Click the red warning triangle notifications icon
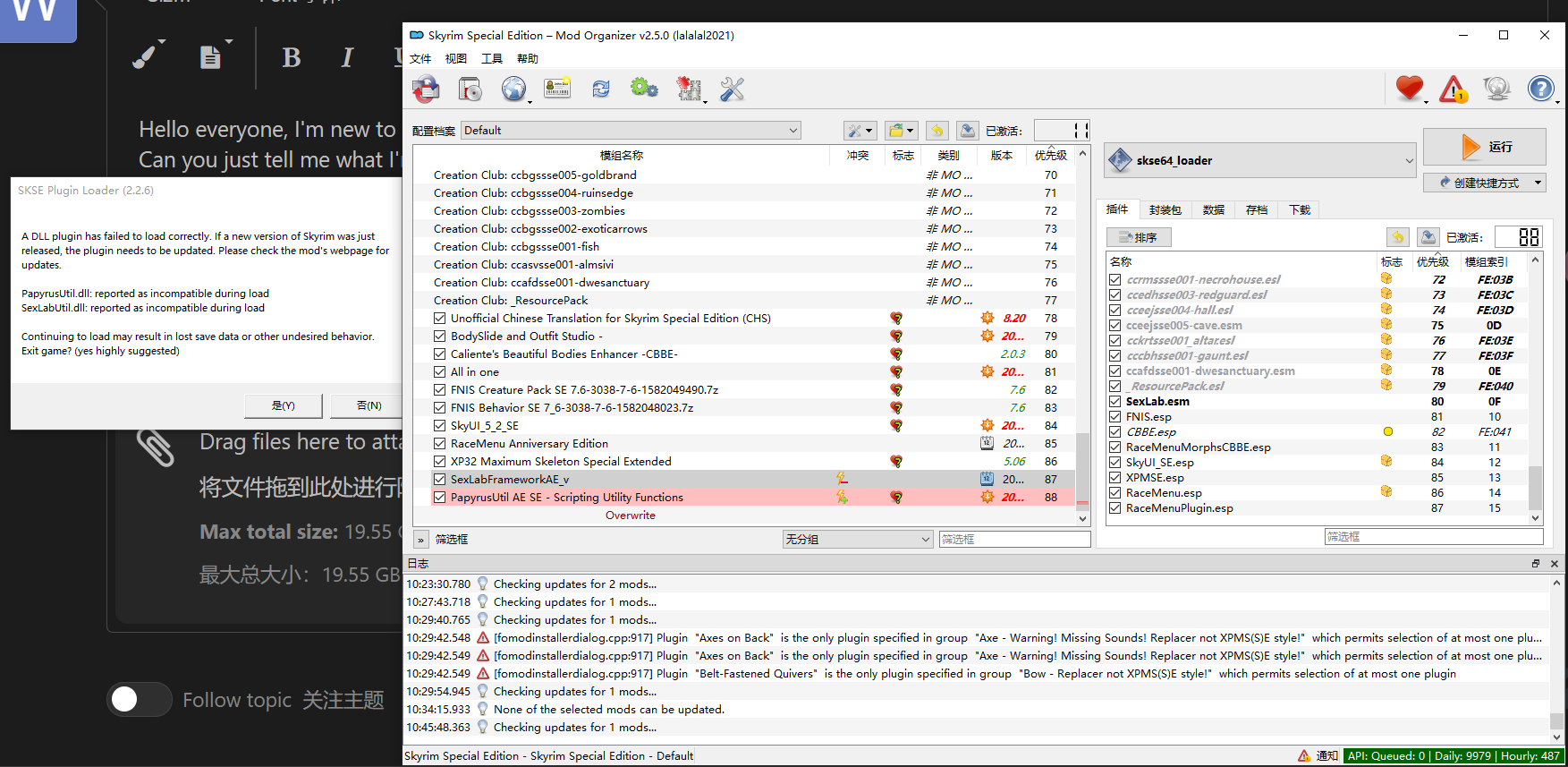The width and height of the screenshot is (1568, 767). [1453, 89]
